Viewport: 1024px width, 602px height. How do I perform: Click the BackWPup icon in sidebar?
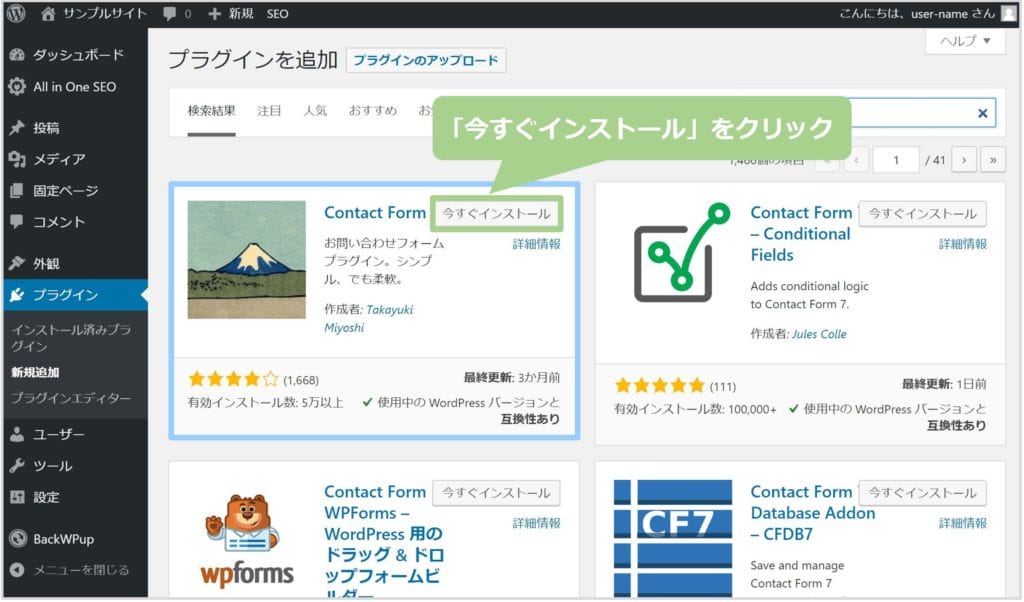[18, 539]
